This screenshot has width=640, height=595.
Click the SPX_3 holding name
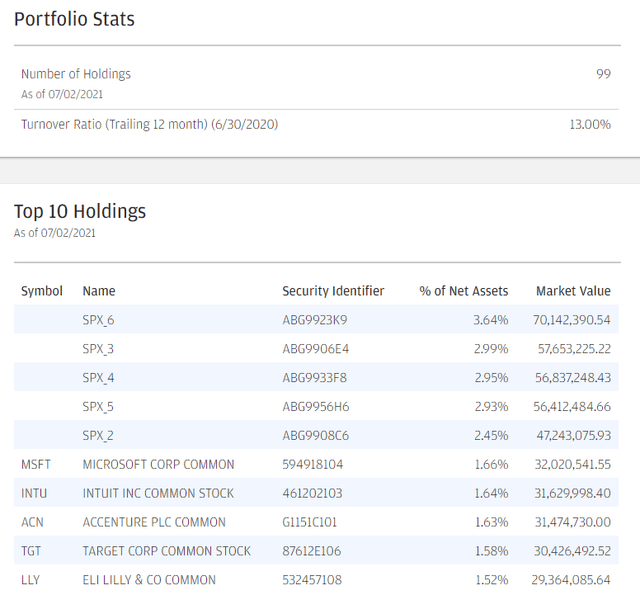pos(98,349)
